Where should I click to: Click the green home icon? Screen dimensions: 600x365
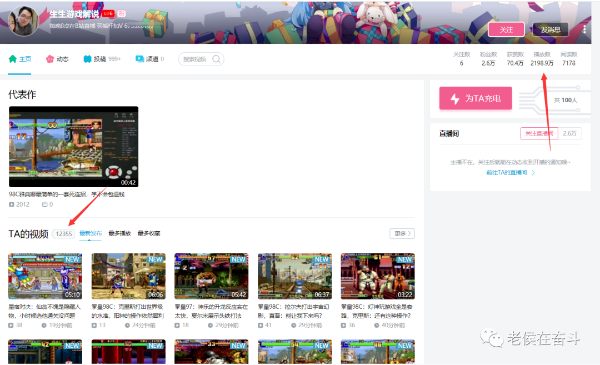click(x=13, y=59)
